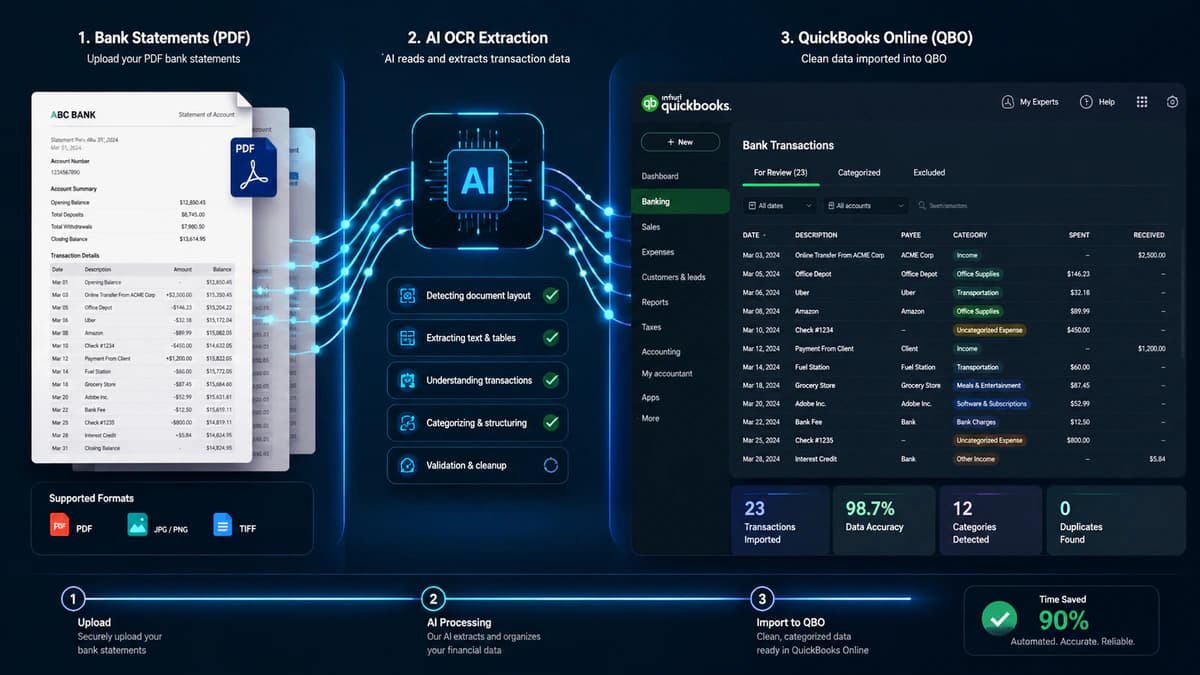The height and width of the screenshot is (675, 1200).
Task: Click the 98.7% Data Accuracy card
Action: point(884,520)
